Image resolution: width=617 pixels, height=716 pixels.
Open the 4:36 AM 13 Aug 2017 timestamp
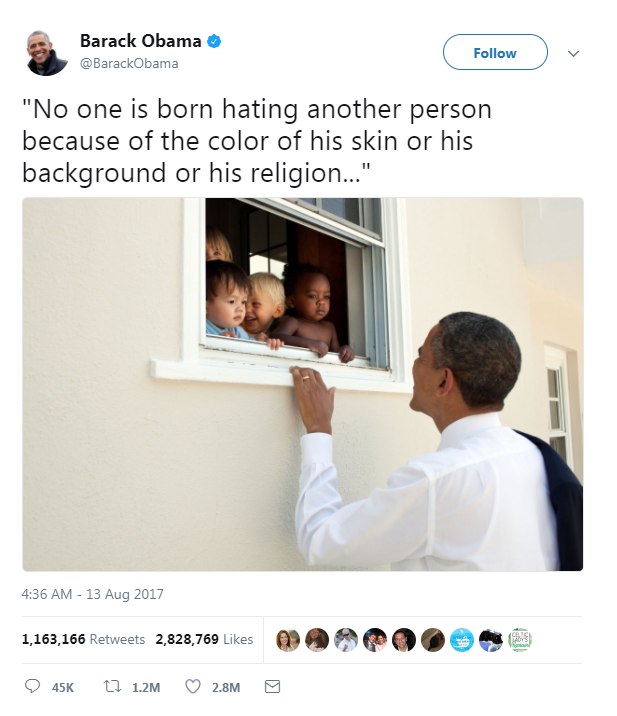92,594
